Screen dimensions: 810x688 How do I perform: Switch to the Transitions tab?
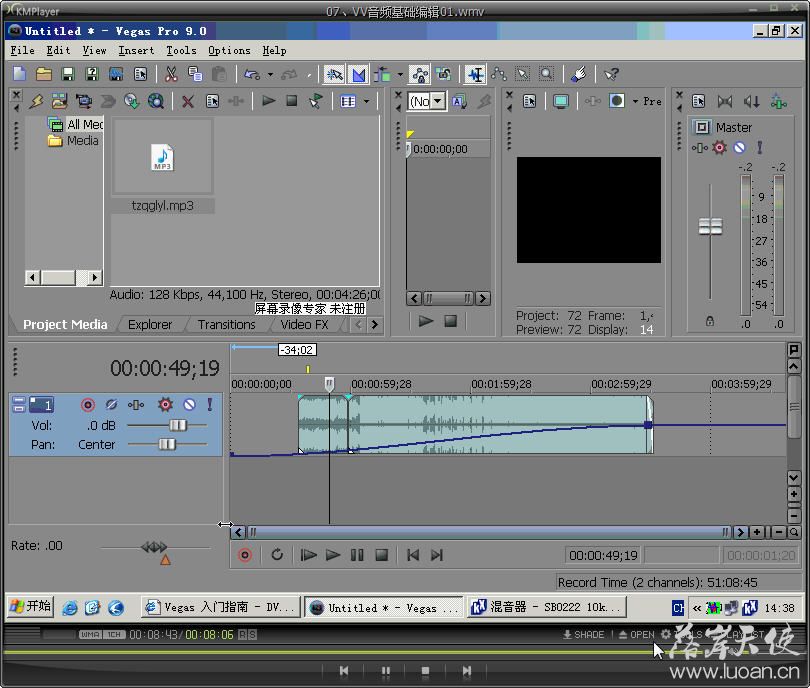(x=226, y=324)
